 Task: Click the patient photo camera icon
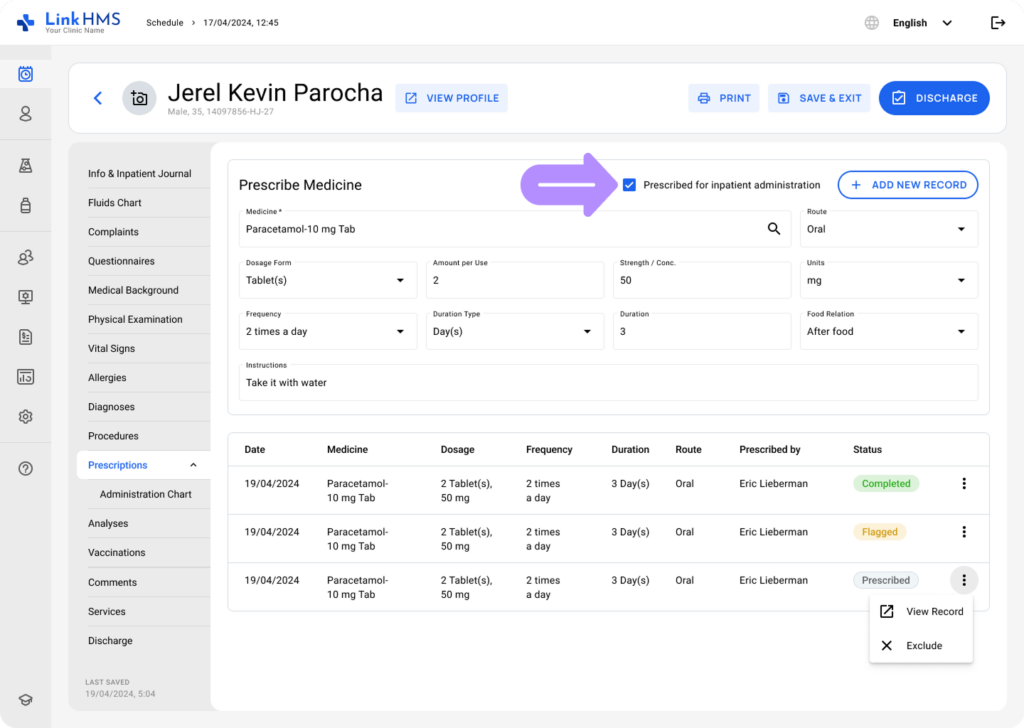139,98
